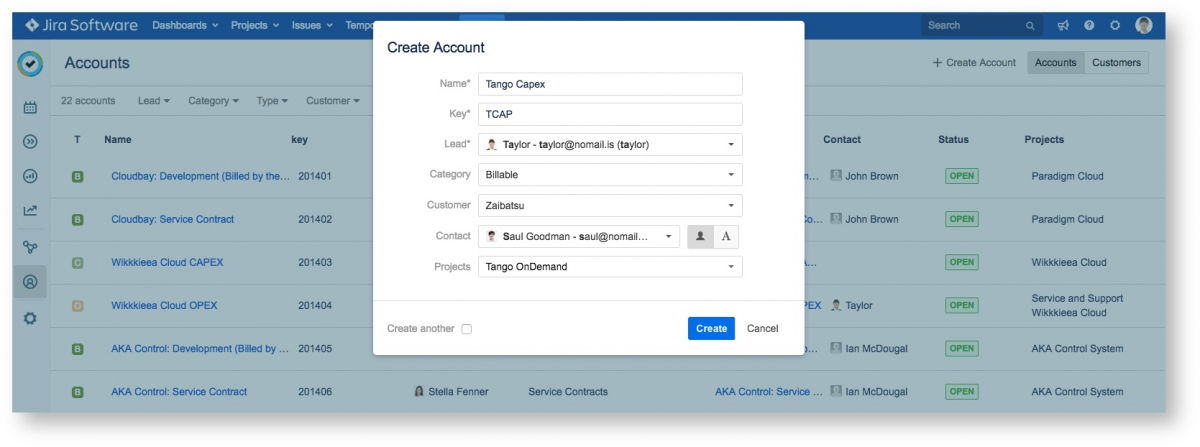The width and height of the screenshot is (1200, 447).
Task: Open the Customer dropdown showing Zaibatsu
Action: [610, 206]
